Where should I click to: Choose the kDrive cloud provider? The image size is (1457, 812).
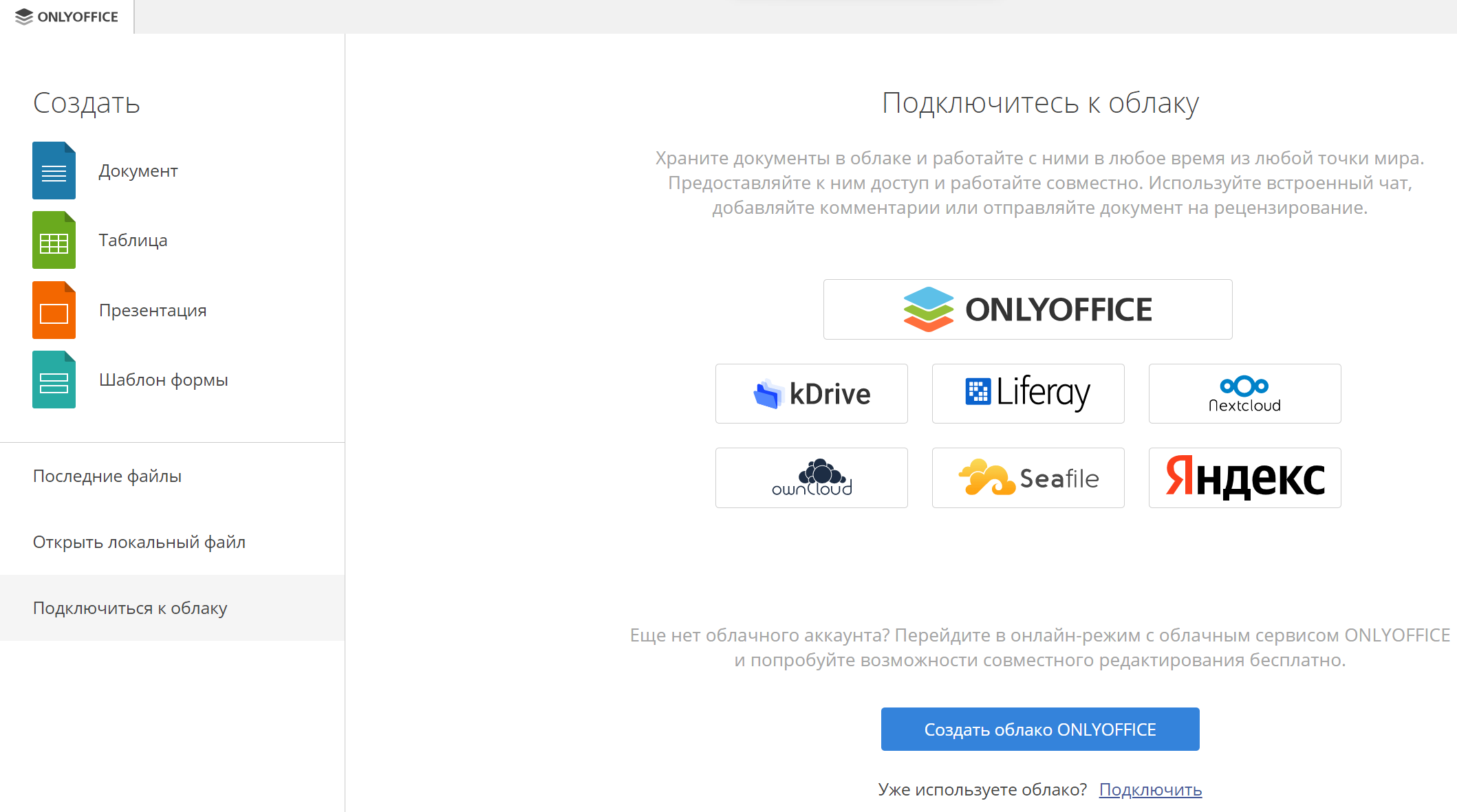click(812, 393)
